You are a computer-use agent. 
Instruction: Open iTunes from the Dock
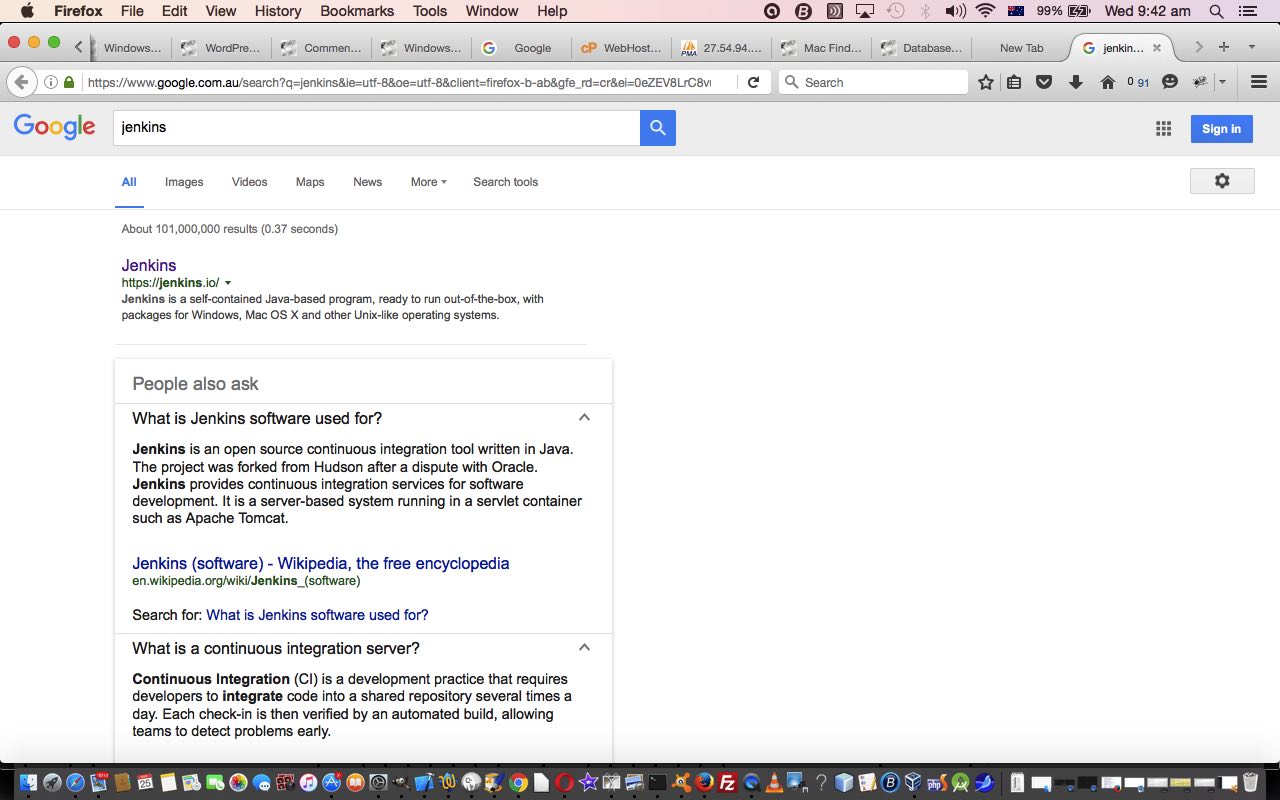[308, 783]
